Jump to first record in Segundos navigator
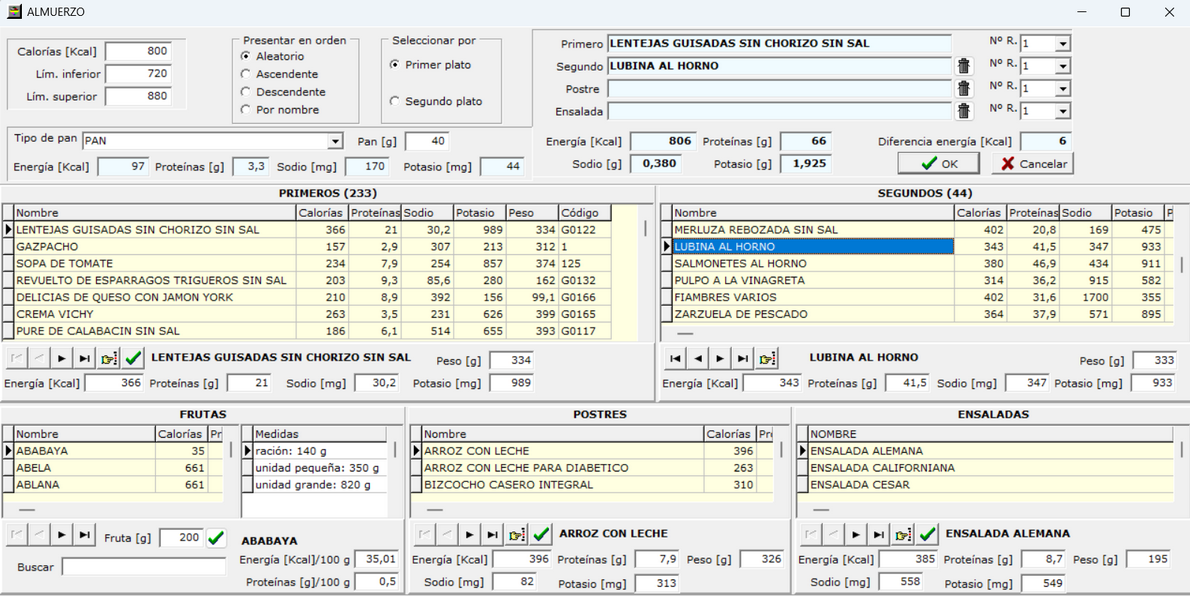The width and height of the screenshot is (1190, 596). 676,358
